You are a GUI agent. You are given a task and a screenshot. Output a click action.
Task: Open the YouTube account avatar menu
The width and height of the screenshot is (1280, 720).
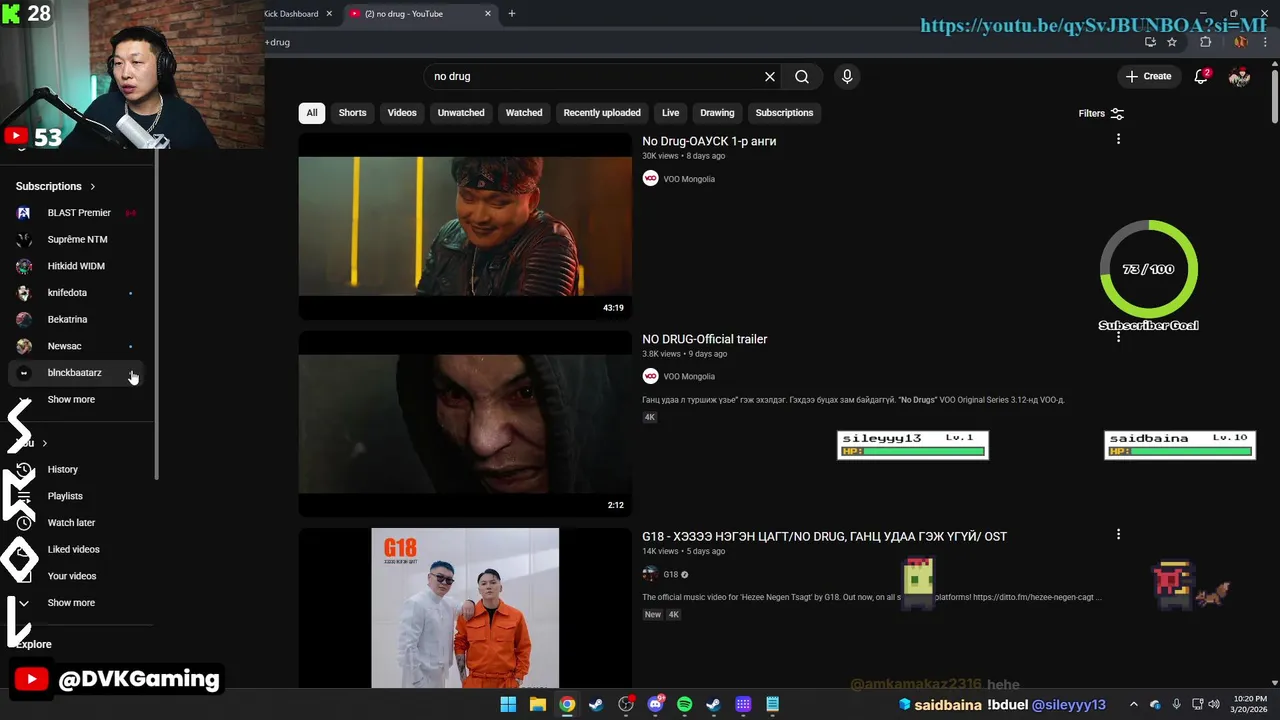click(1239, 76)
